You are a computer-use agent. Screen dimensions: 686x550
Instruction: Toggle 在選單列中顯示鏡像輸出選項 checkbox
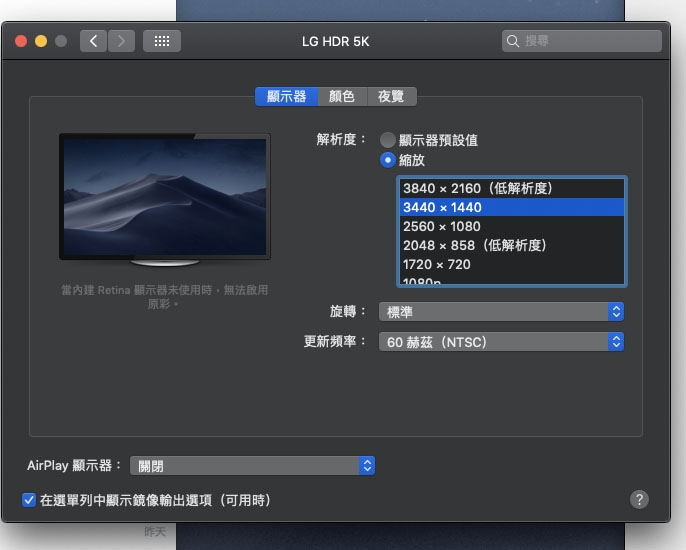coord(29,500)
